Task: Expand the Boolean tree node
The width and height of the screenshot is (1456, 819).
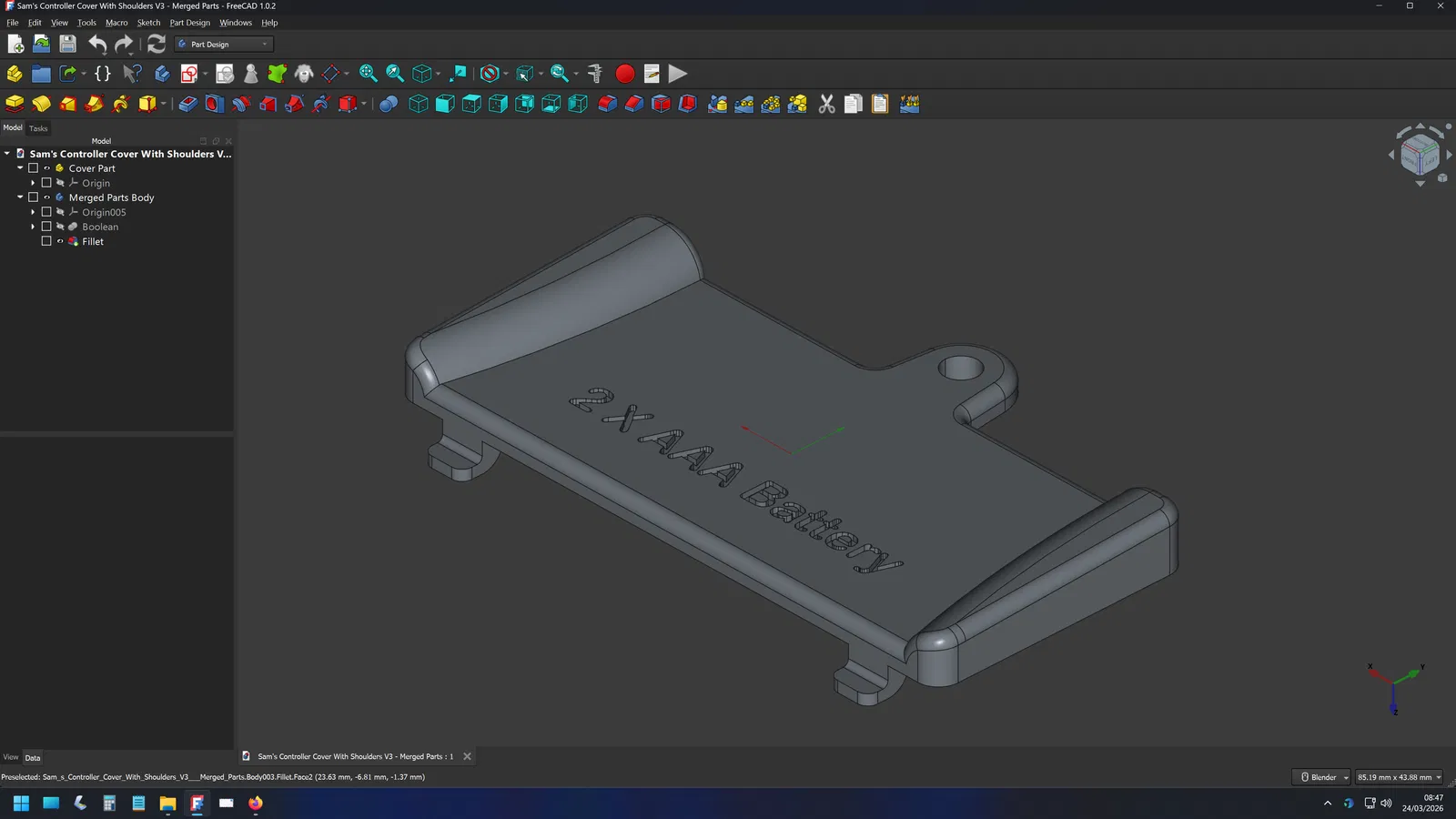Action: point(33,227)
